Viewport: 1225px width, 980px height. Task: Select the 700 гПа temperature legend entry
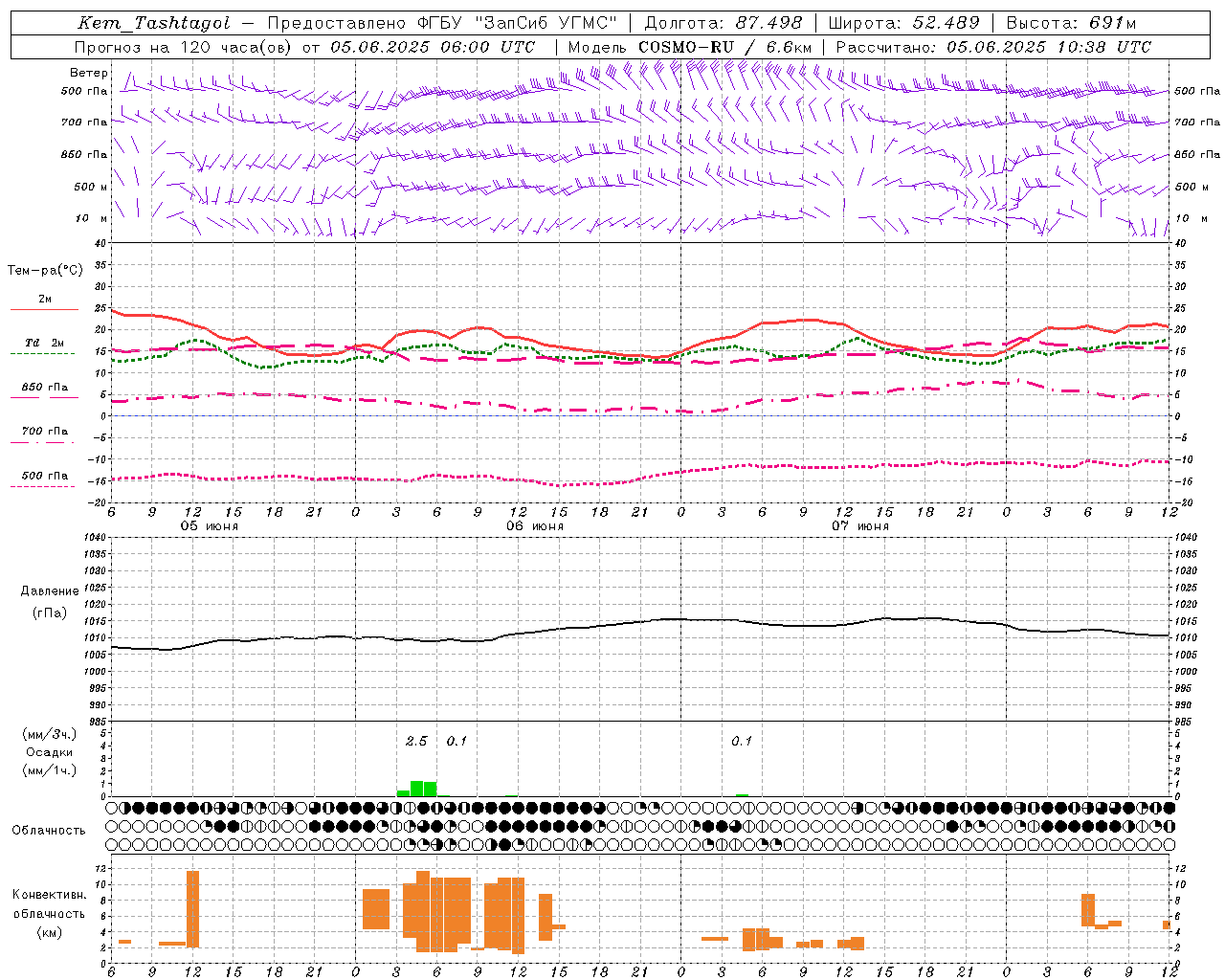[x=45, y=432]
